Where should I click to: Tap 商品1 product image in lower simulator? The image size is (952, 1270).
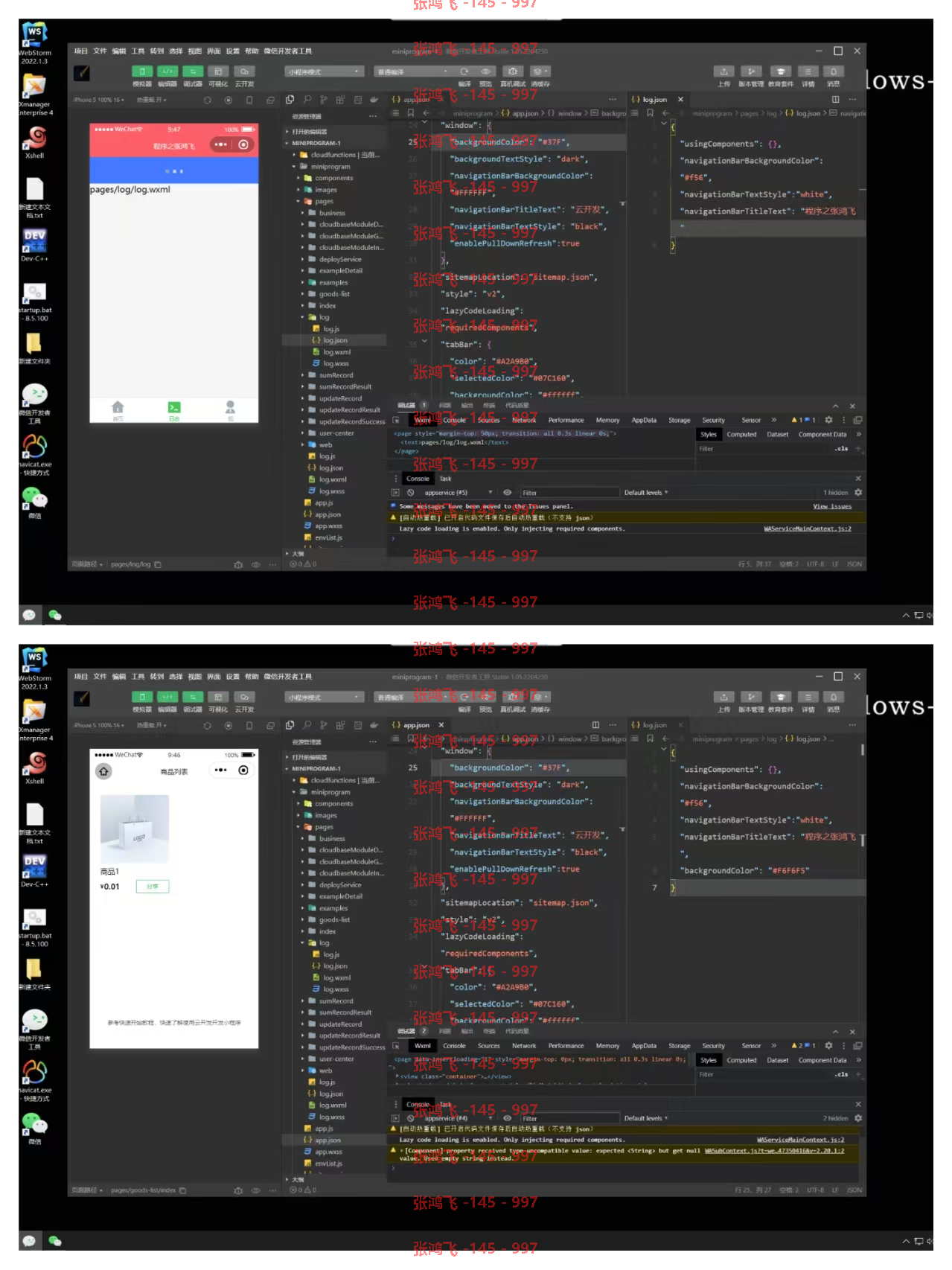coord(135,829)
